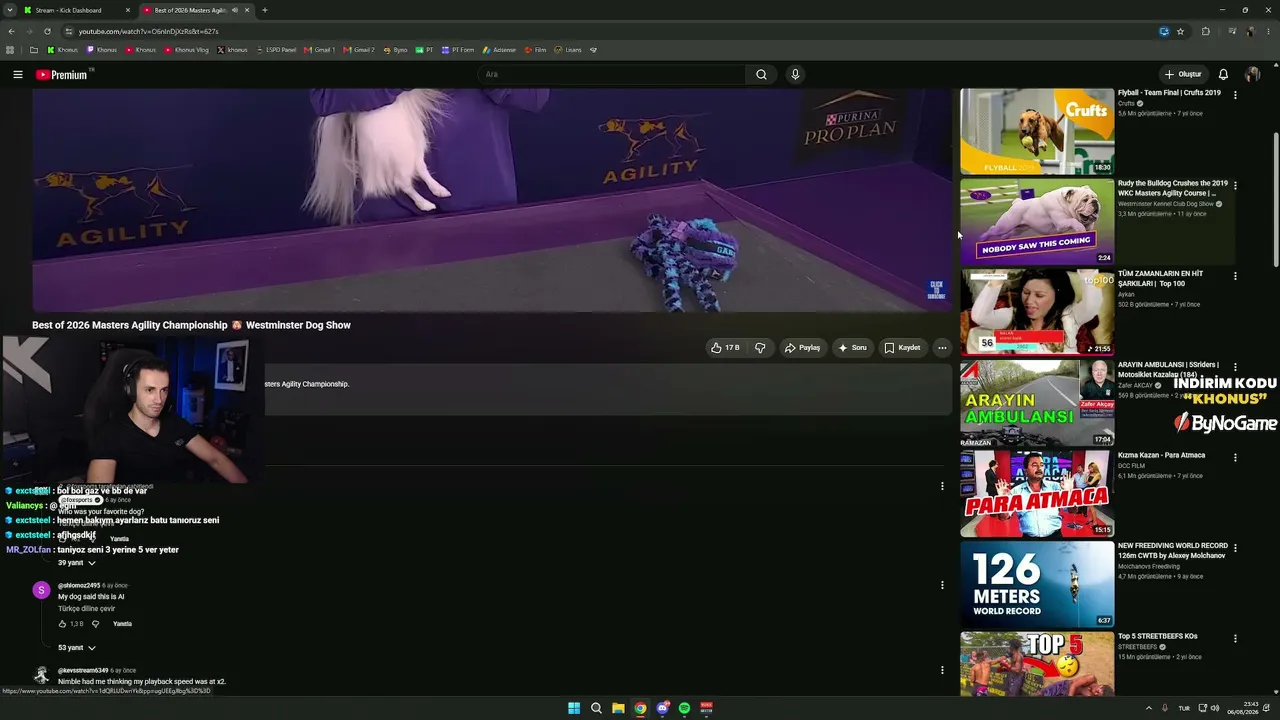Open File Explorer from the taskbar
Screen dimensions: 1280x720
618,708
